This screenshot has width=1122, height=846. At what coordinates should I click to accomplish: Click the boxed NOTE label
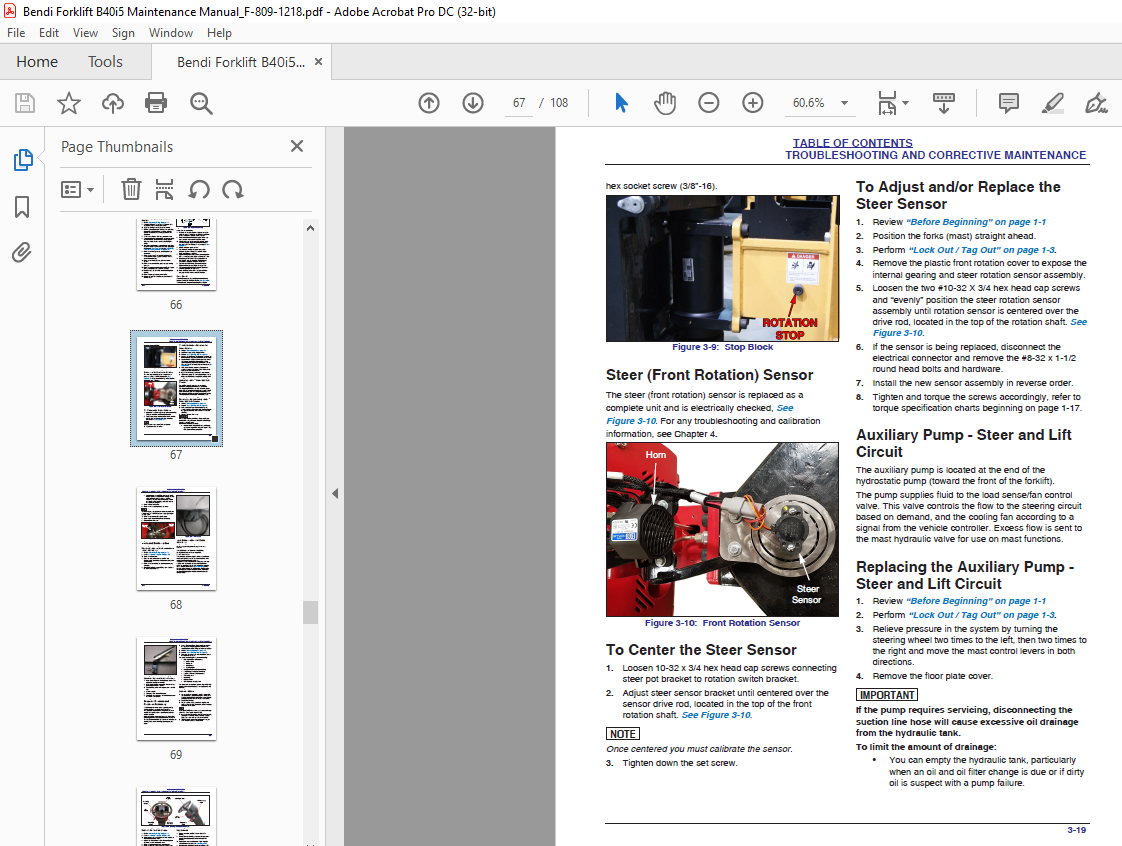point(623,734)
